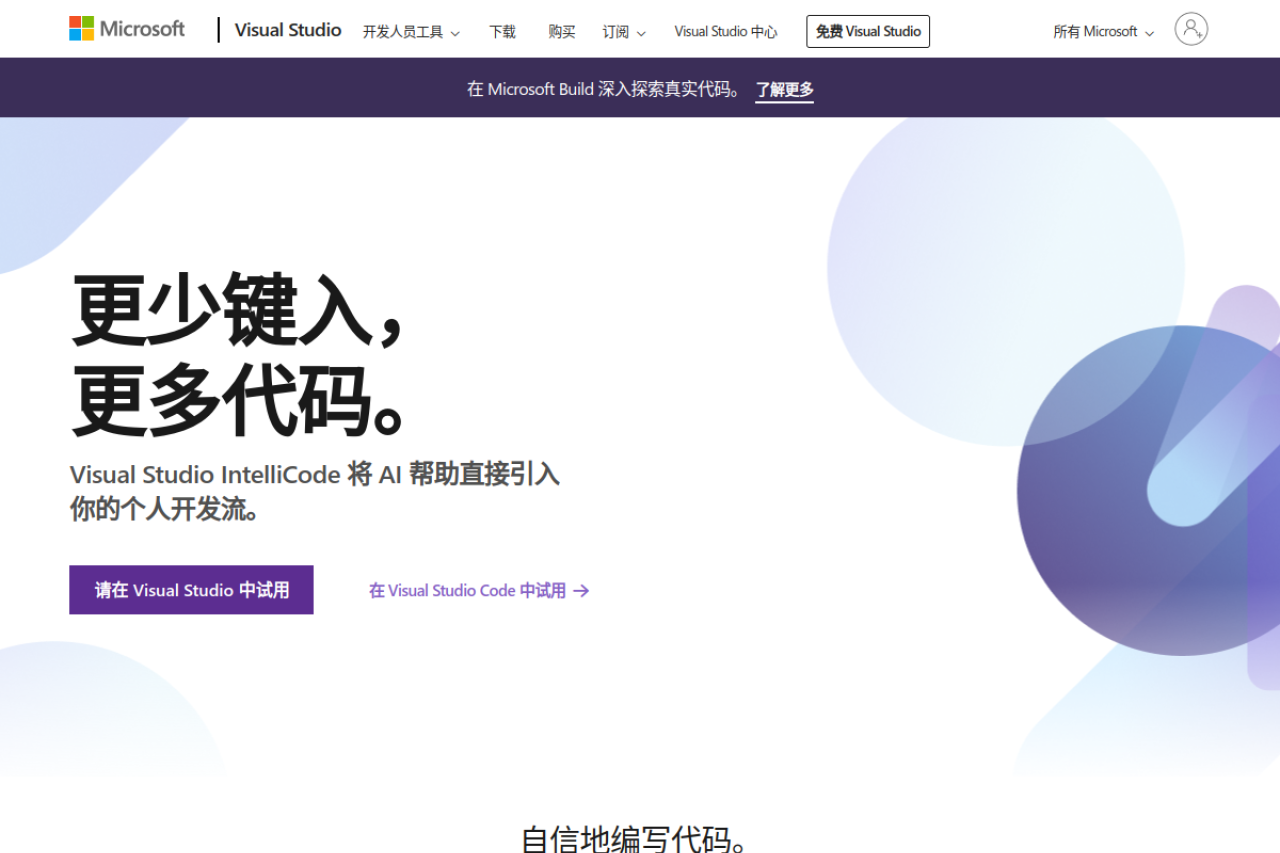
Task: Expand the 订阅 dropdown menu
Action: click(624, 32)
